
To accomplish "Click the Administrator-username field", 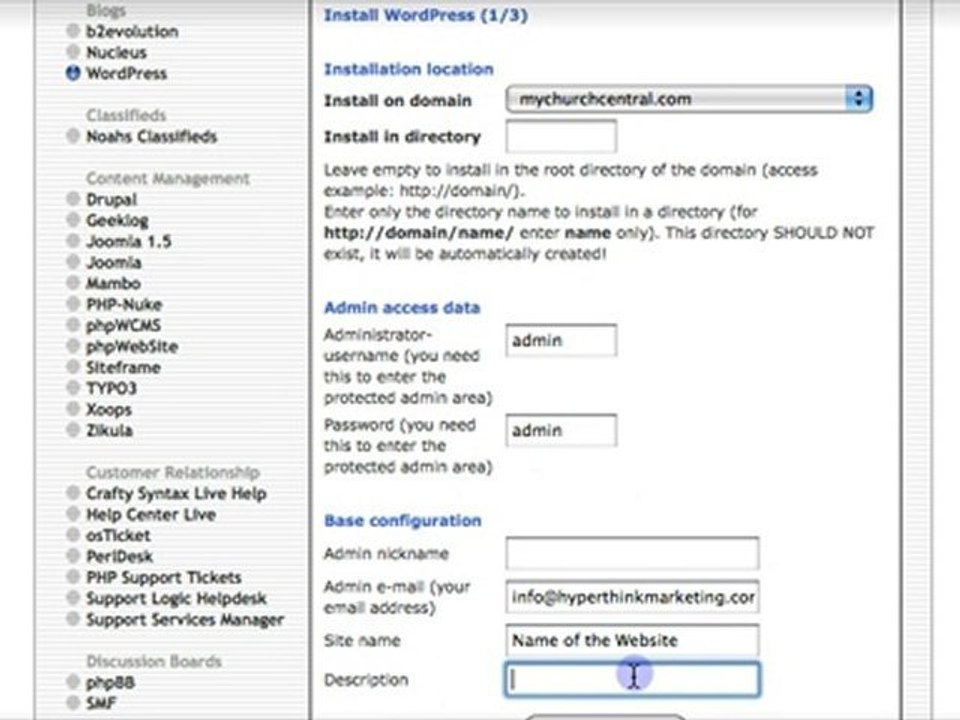I will (x=561, y=340).
